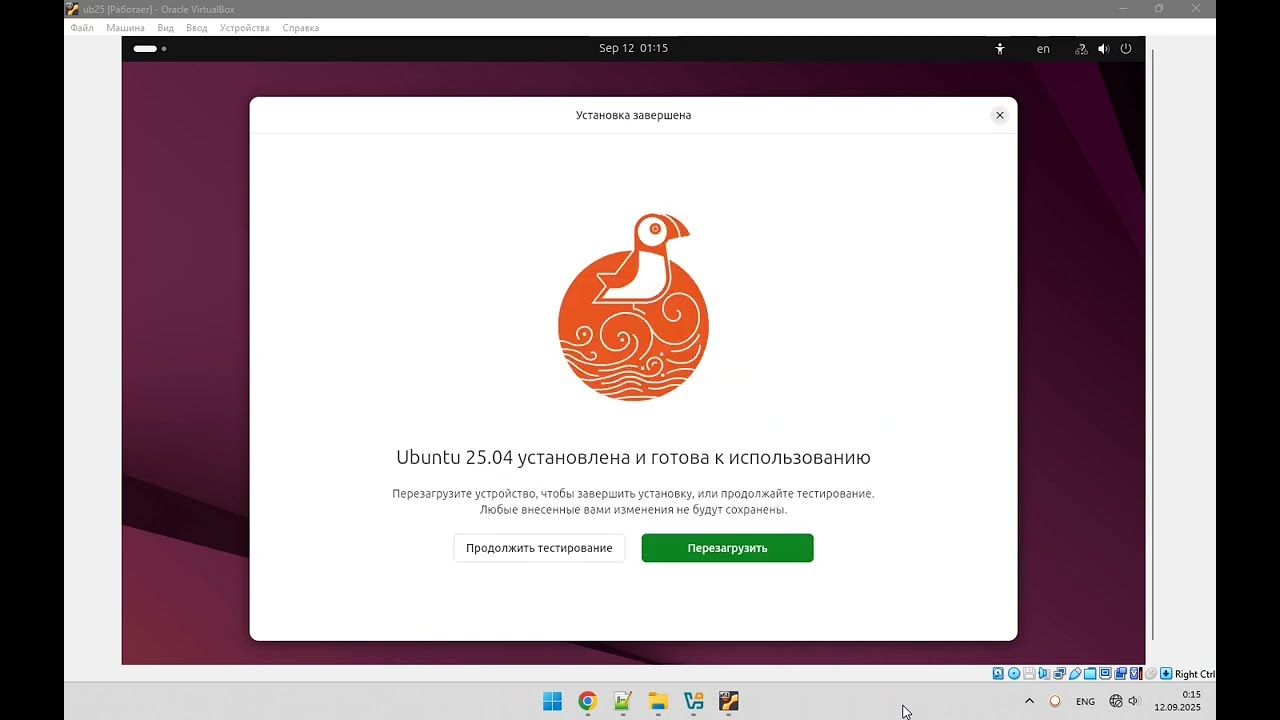The height and width of the screenshot is (720, 1280).
Task: Switch the ENG input language indicator
Action: 1085,702
